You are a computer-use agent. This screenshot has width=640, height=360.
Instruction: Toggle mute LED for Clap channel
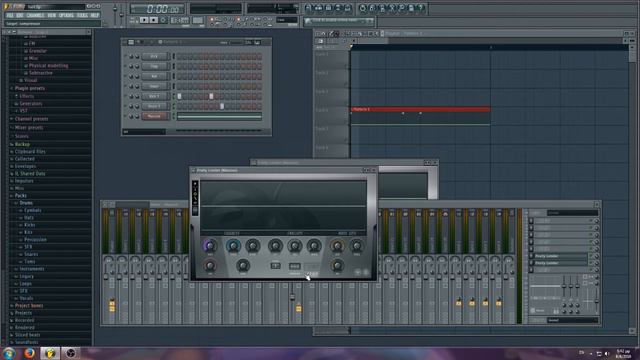coord(125,66)
